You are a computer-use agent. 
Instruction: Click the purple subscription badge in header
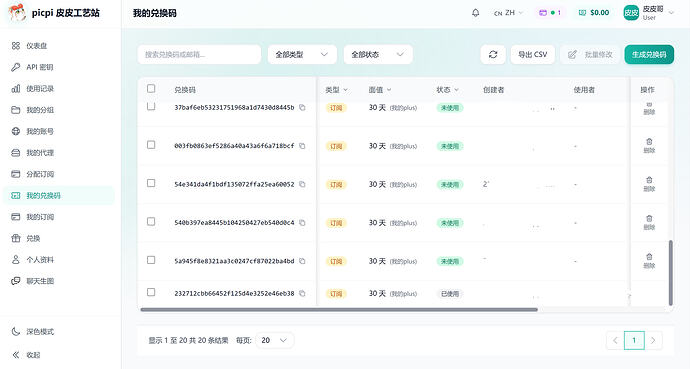pyautogui.click(x=550, y=13)
